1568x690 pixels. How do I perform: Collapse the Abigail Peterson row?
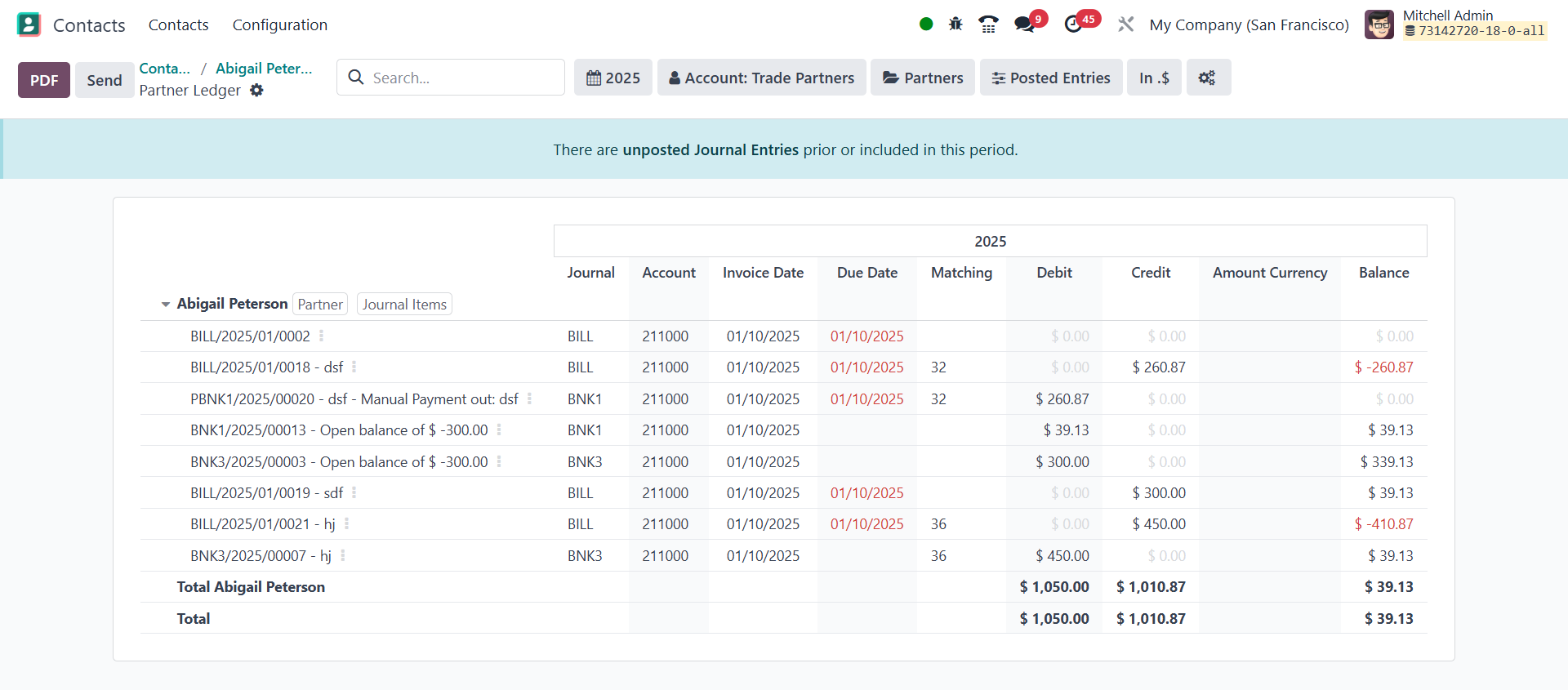click(x=166, y=305)
